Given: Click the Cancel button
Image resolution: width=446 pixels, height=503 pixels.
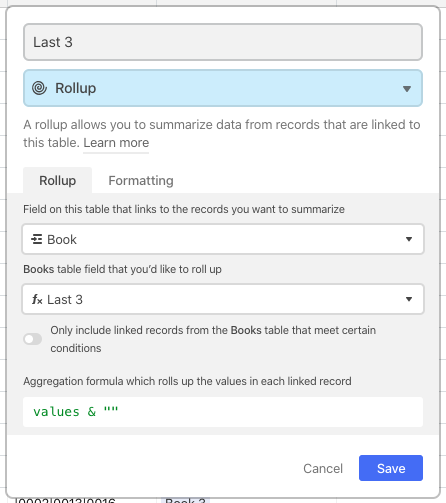Looking at the screenshot, I should (x=323, y=468).
